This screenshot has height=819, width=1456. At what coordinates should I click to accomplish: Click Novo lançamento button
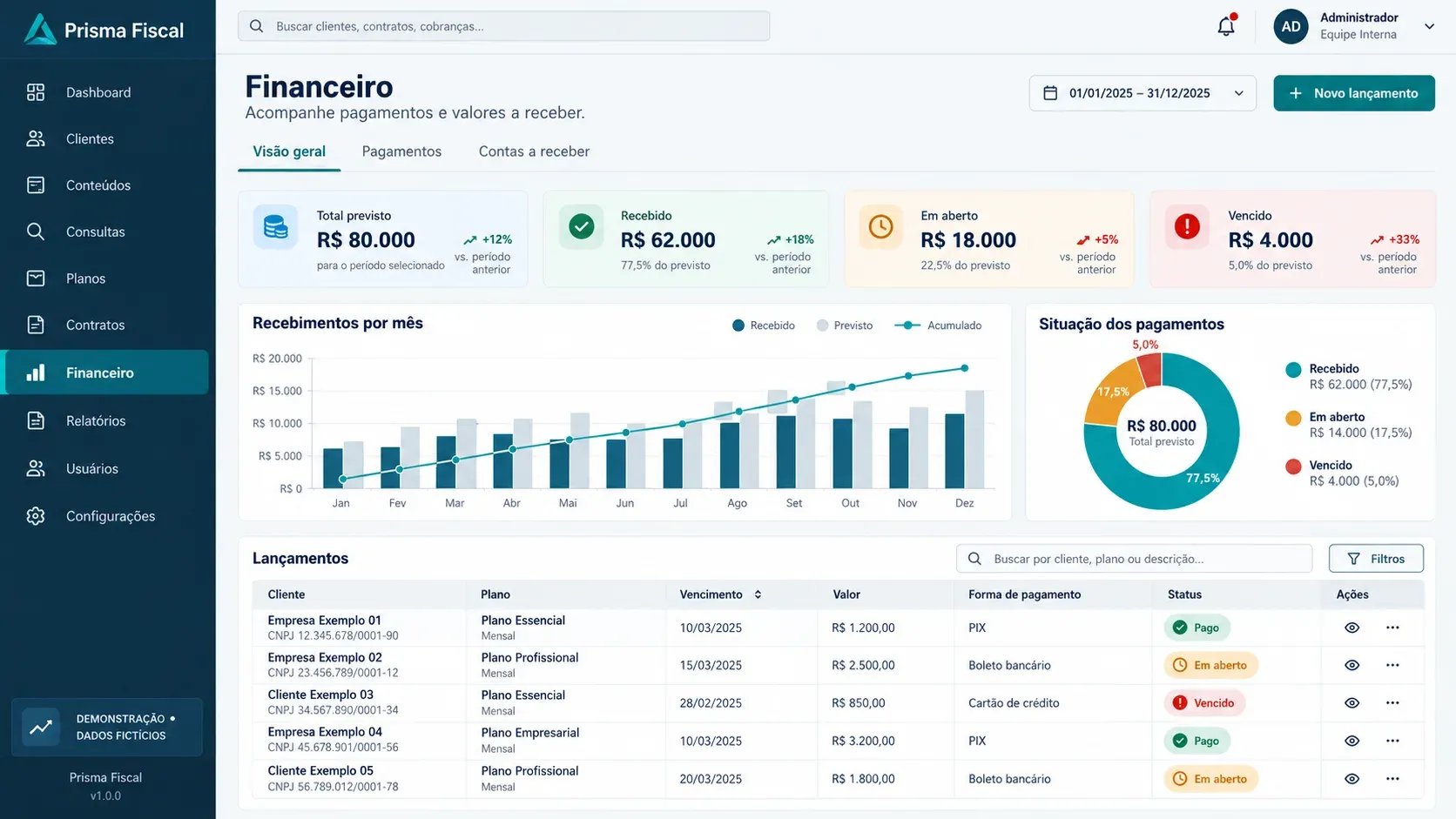point(1354,93)
